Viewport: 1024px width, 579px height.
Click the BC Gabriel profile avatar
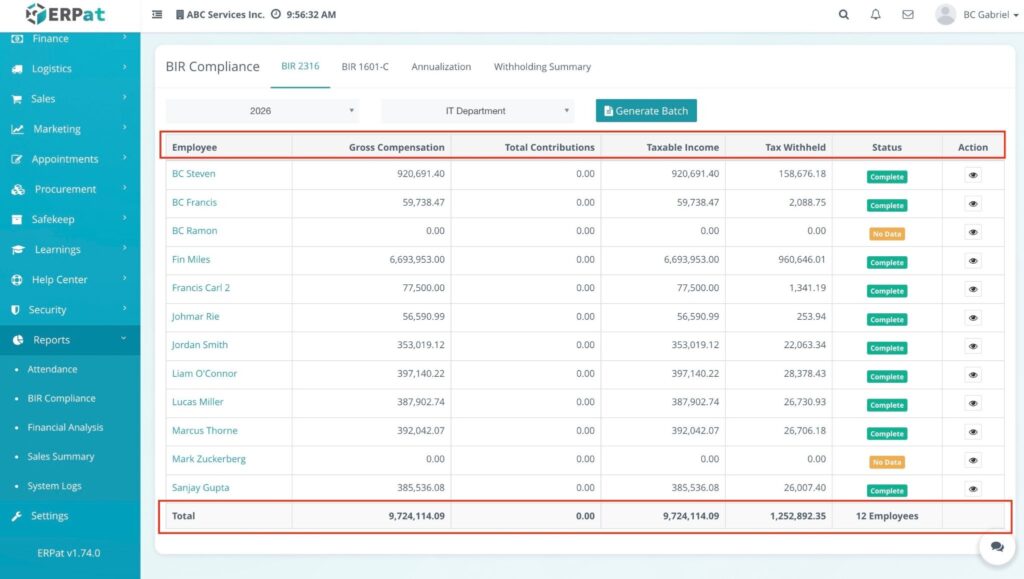click(x=945, y=15)
